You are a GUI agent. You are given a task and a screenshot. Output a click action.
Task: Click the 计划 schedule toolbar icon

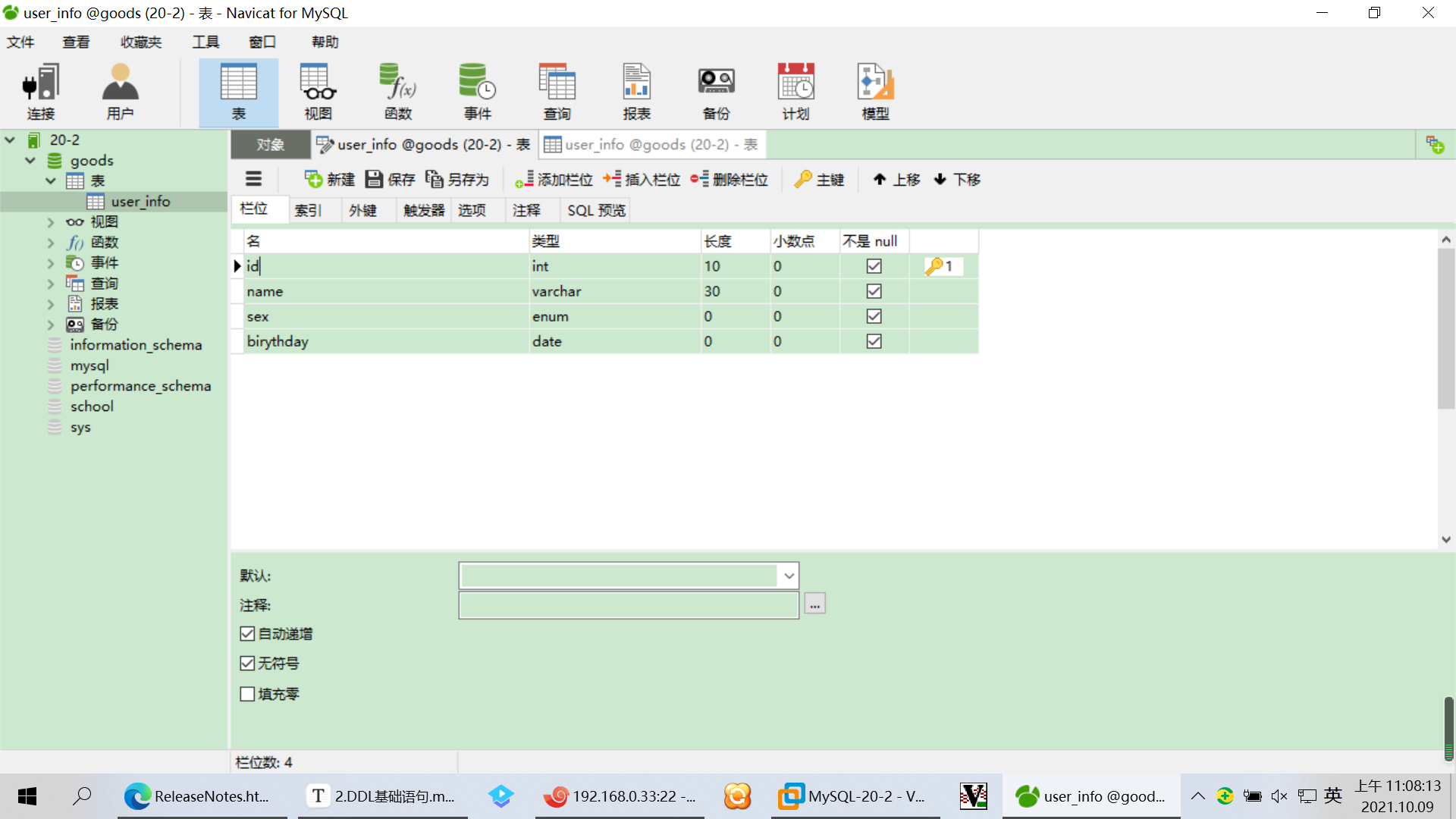(795, 91)
